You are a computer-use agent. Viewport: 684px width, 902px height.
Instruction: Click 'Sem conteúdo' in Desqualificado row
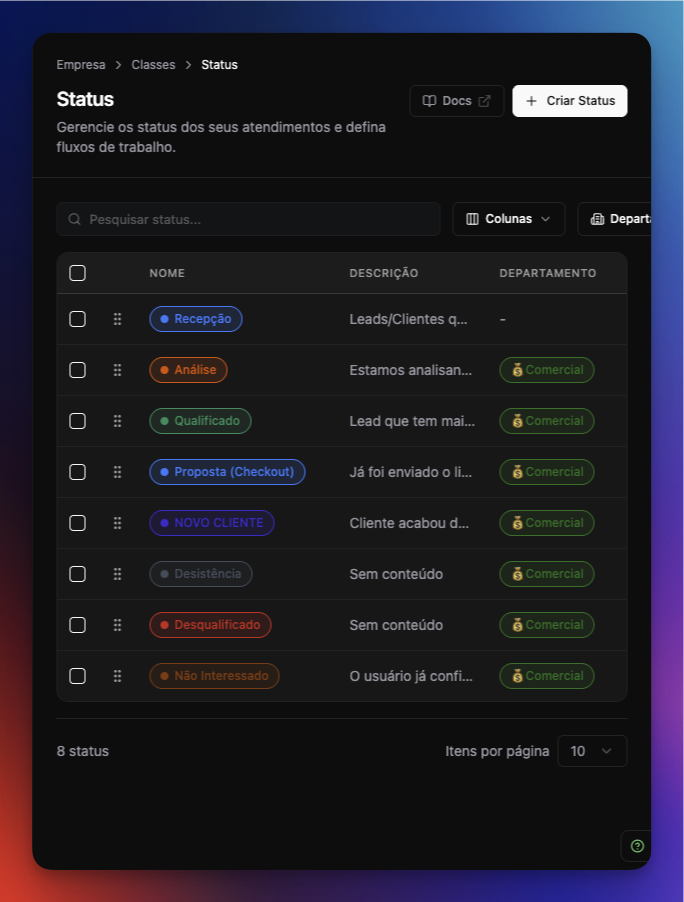[396, 625]
